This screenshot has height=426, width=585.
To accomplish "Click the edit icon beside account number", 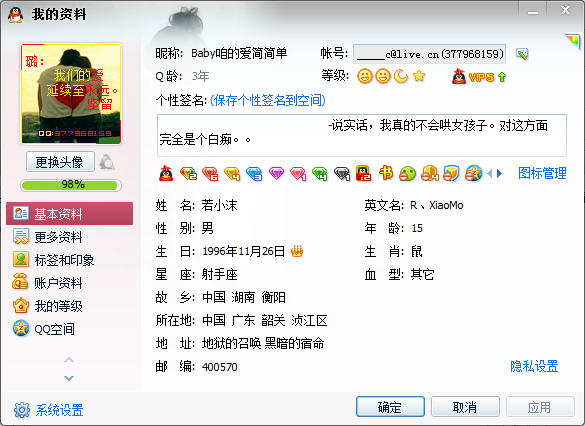I will point(522,54).
